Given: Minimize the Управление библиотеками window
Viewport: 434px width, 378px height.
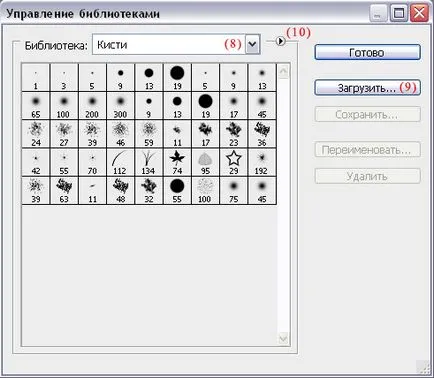Looking at the screenshot, I should tap(378, 14).
